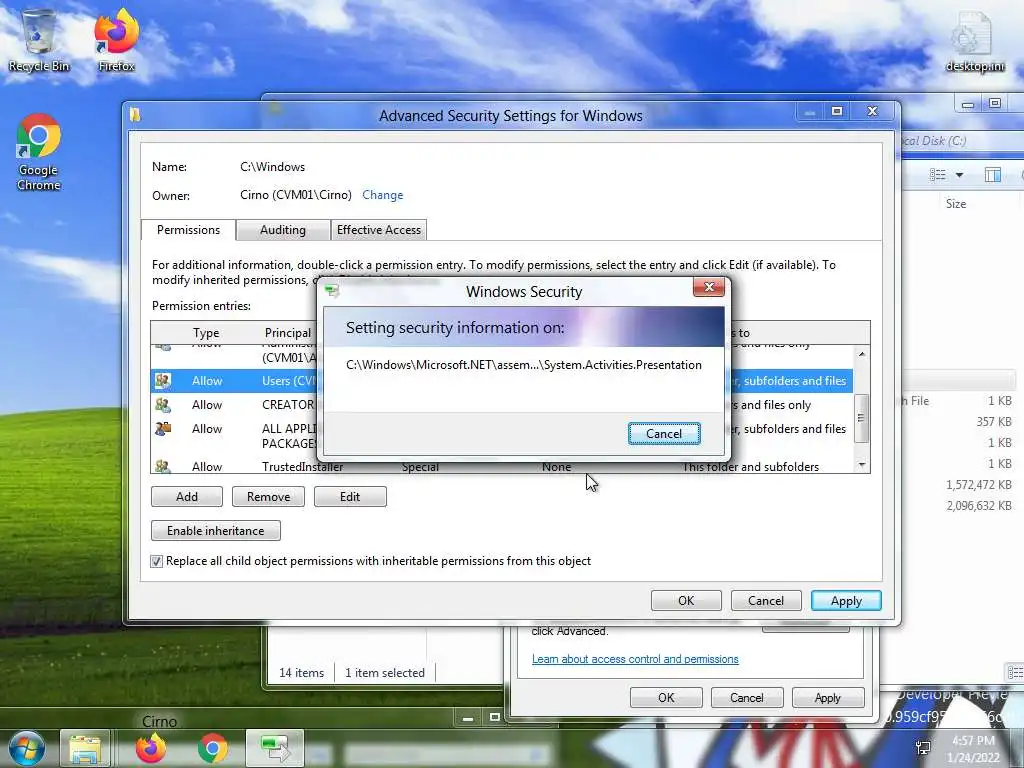This screenshot has height=768, width=1024.
Task: Click the 2,096,632 KB file size row
Action: coord(979,505)
